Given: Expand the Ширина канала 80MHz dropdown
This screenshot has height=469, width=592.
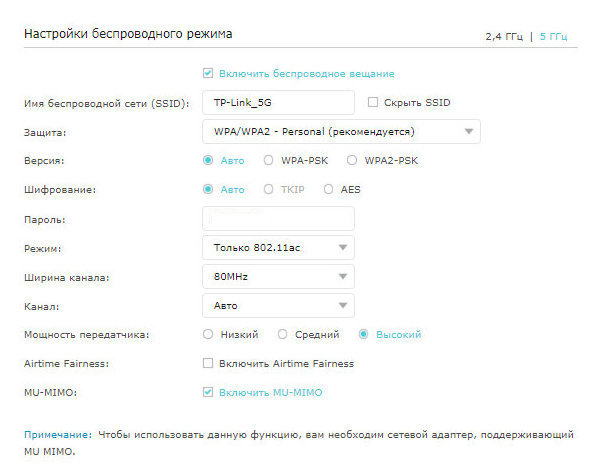Looking at the screenshot, I should [x=278, y=276].
